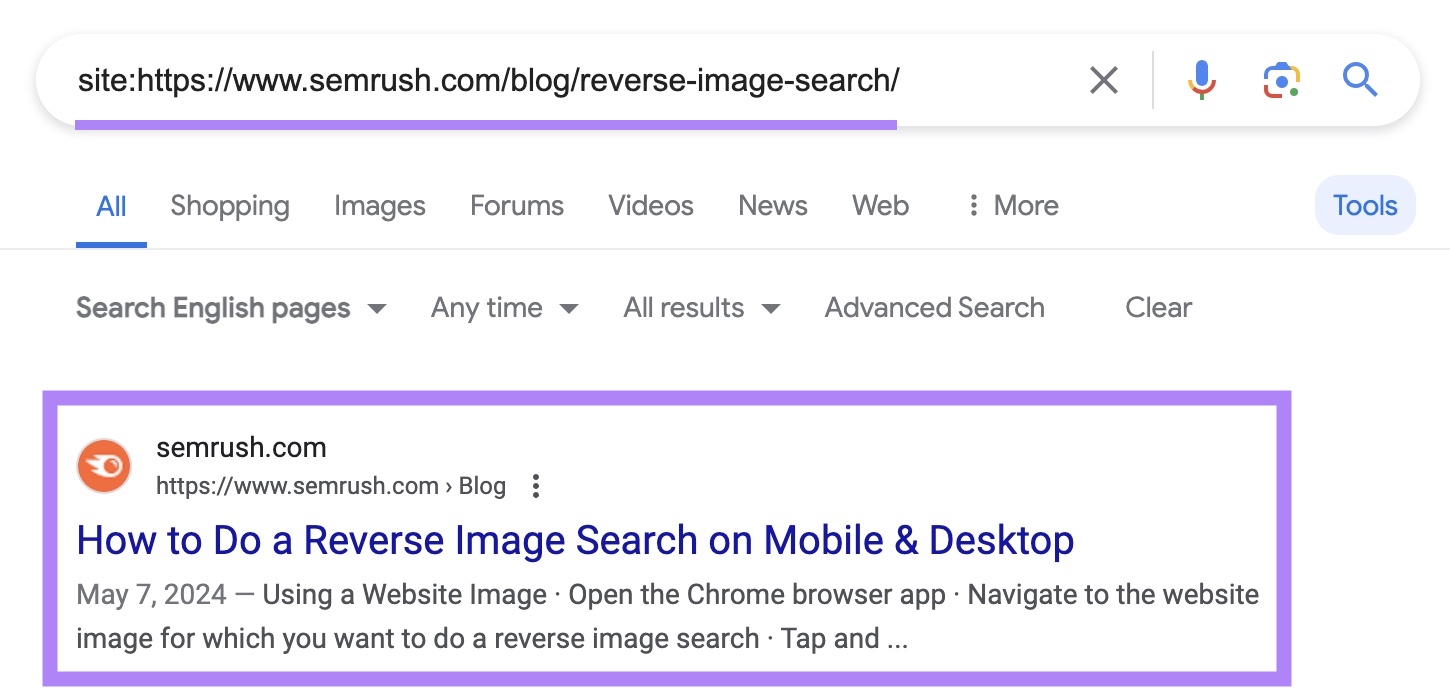Click the Semrush favicon on the result
This screenshot has width=1450, height=696.
104,465
